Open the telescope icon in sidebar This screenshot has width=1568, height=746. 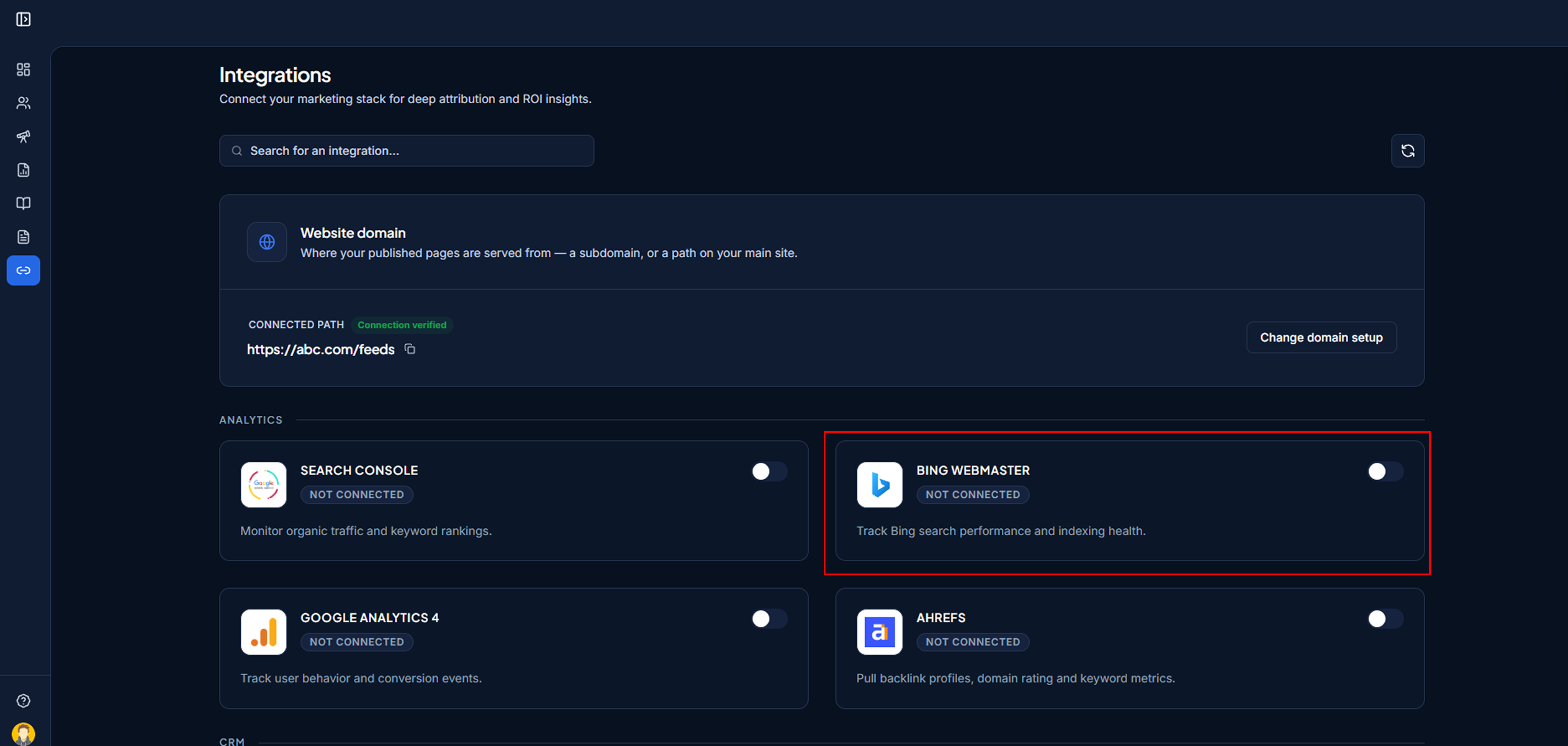coord(23,136)
